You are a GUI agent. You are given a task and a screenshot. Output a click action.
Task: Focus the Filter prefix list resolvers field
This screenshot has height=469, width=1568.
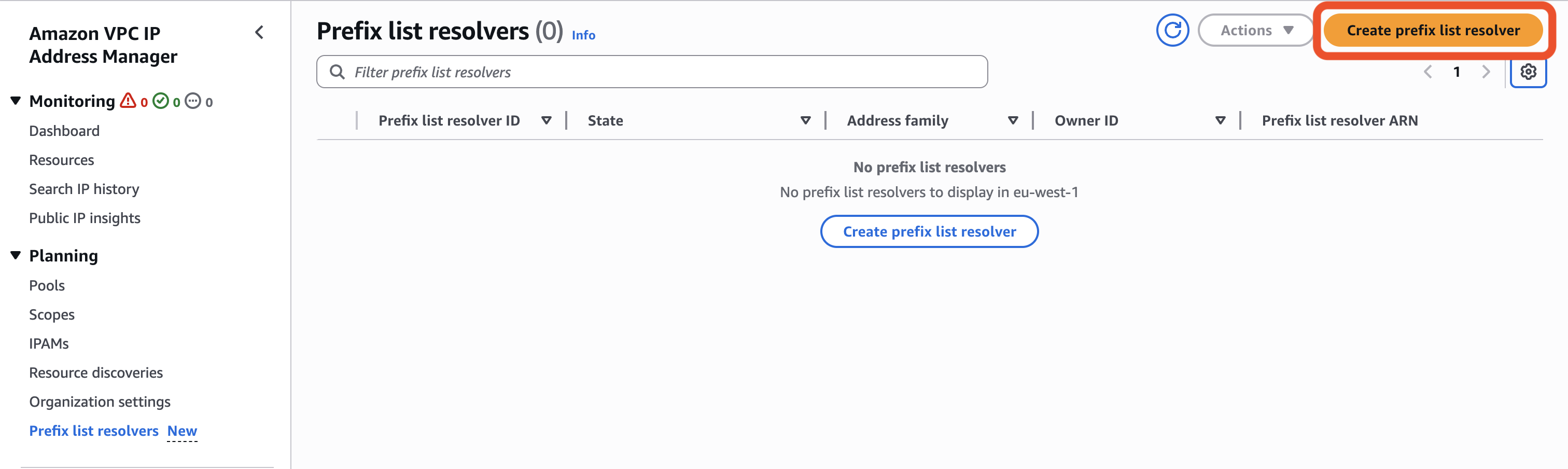coord(651,72)
